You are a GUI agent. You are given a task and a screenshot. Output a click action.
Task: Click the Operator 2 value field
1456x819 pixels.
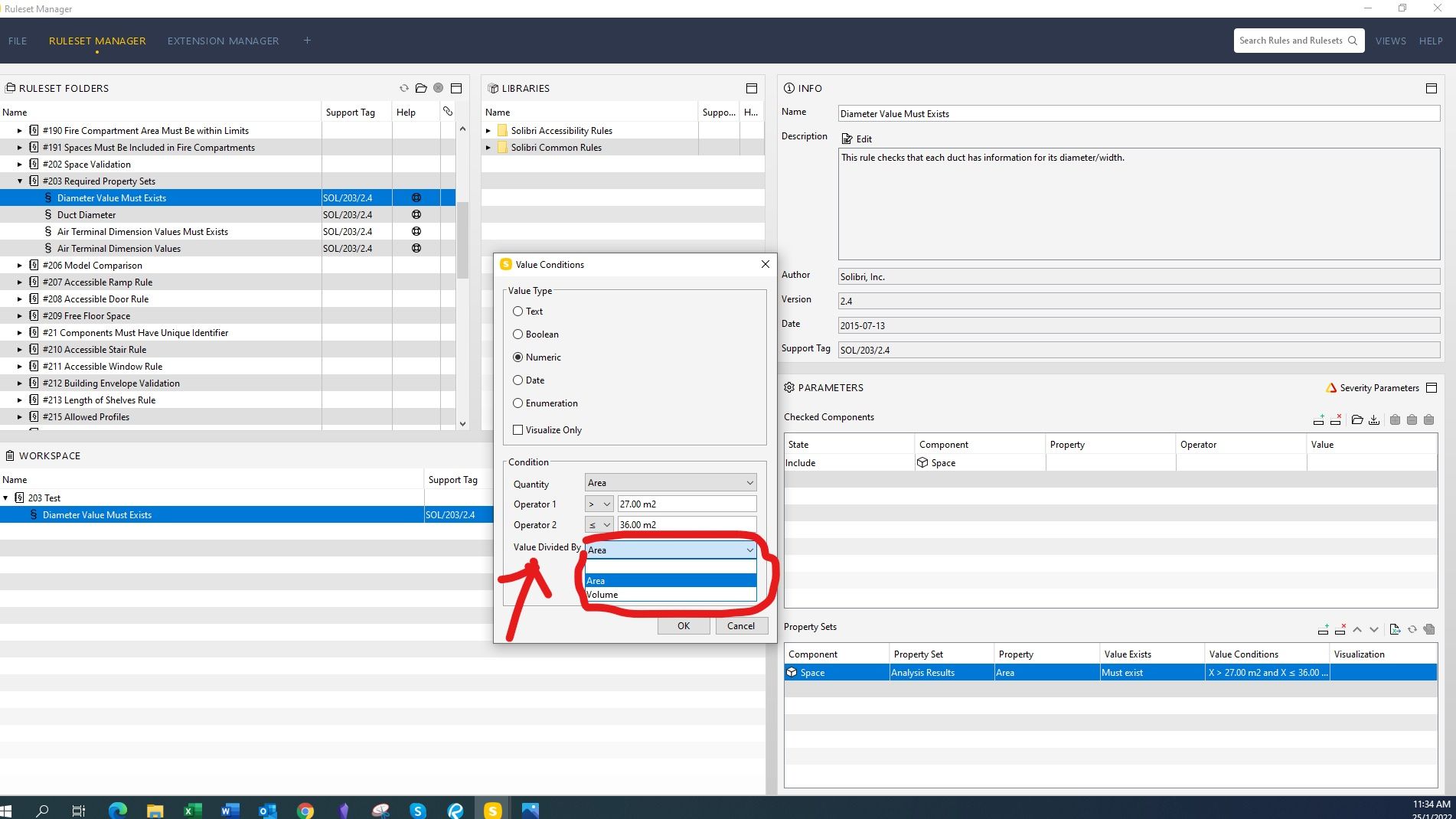pos(687,525)
